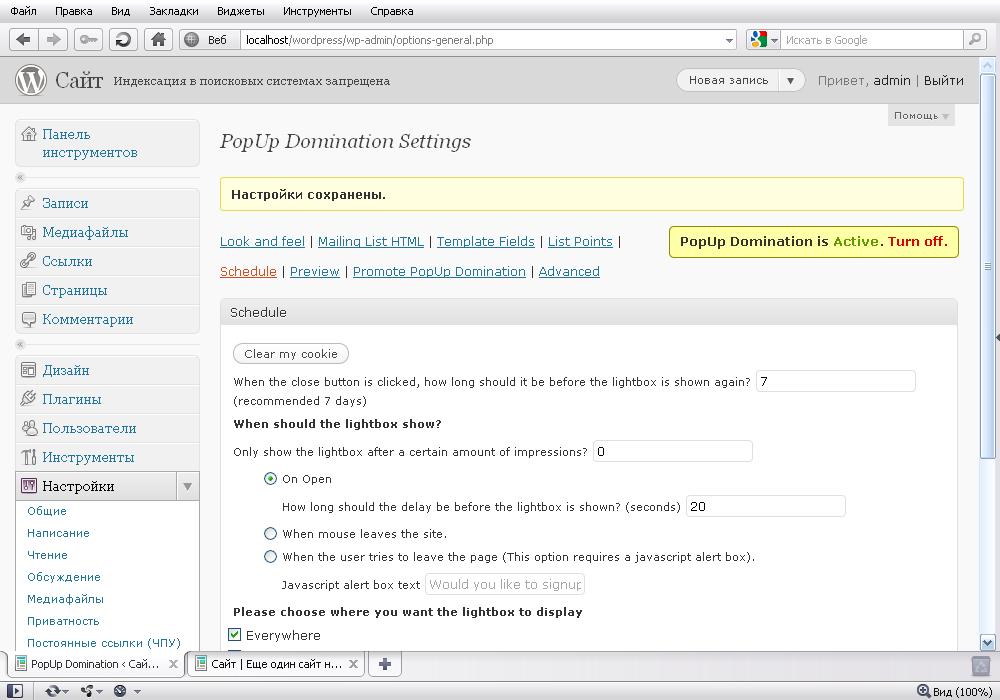This screenshot has height=700, width=1000.
Task: Open the Виджеты menu
Action: (x=240, y=11)
